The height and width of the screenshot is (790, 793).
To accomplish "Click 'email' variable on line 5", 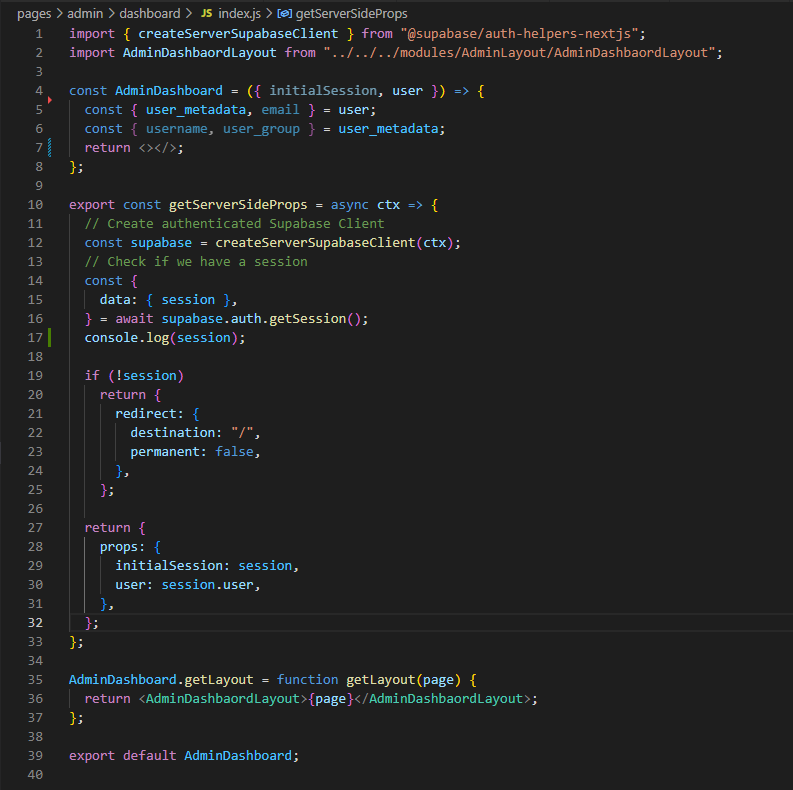I will 280,110.
